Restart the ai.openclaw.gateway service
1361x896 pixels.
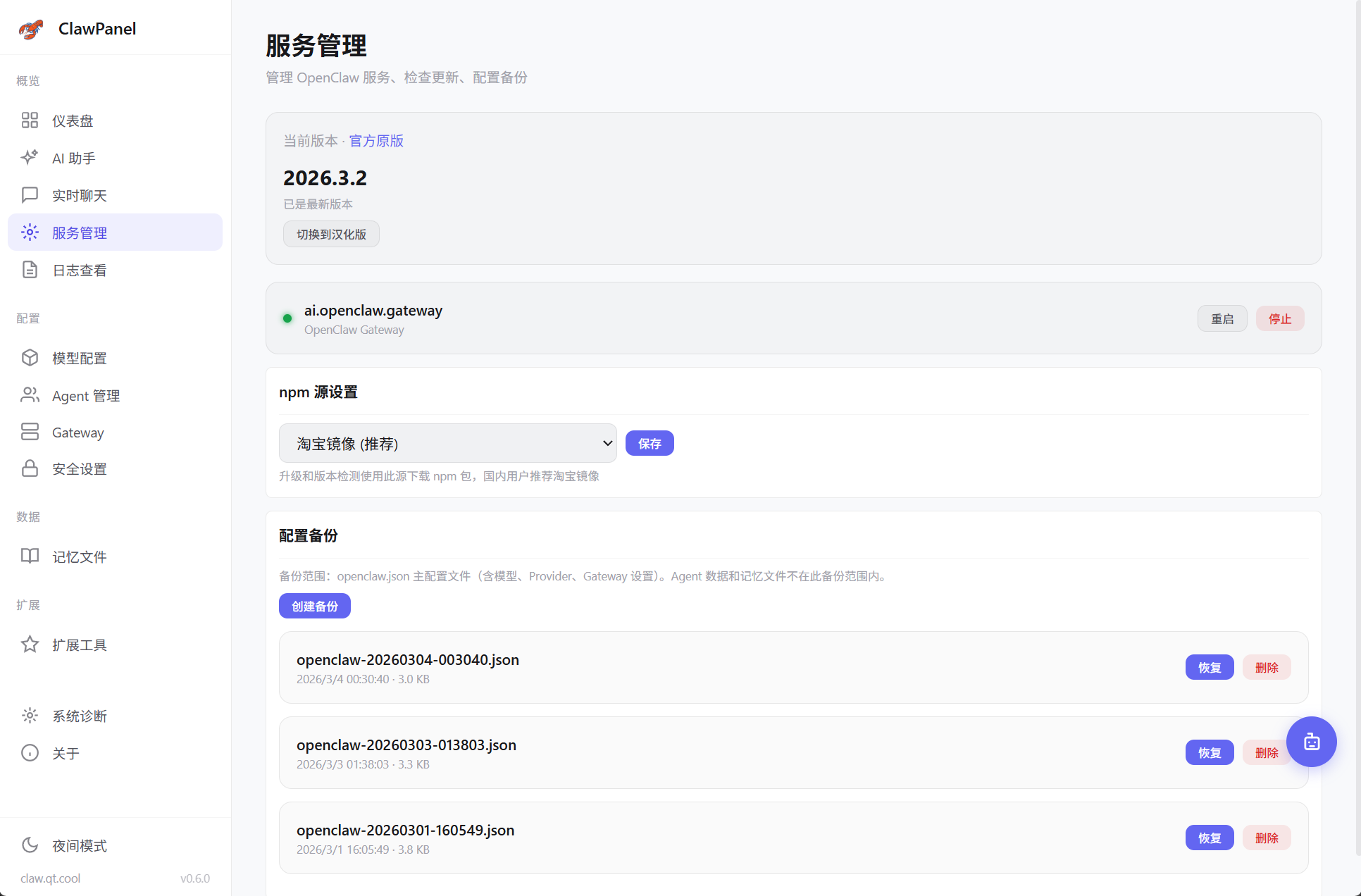pos(1222,318)
